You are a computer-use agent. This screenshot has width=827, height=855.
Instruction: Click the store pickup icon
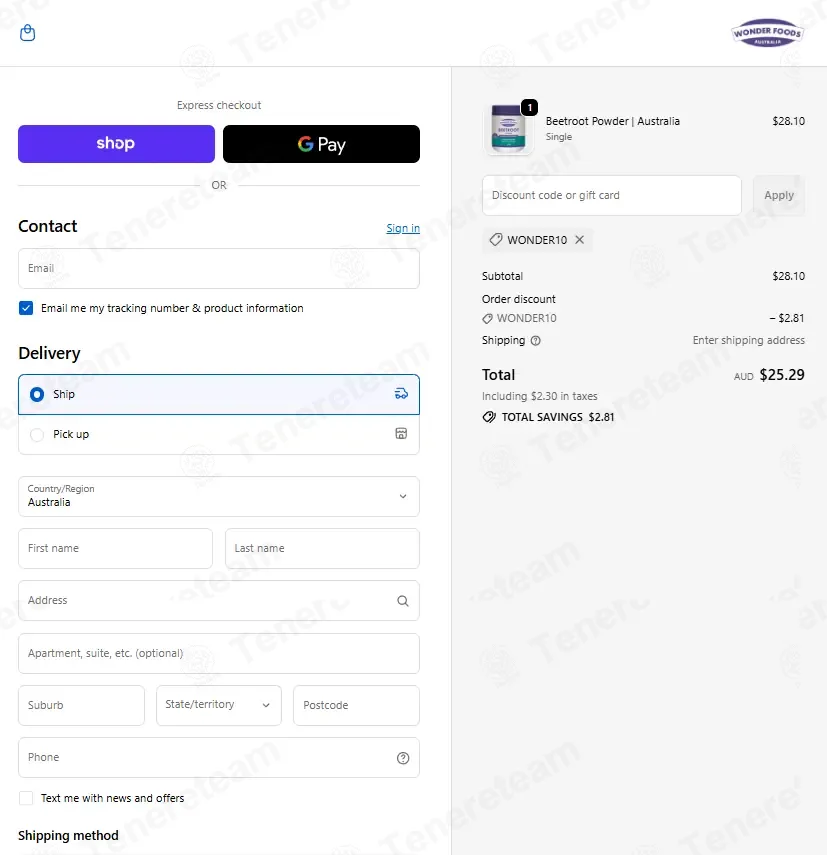(401, 433)
